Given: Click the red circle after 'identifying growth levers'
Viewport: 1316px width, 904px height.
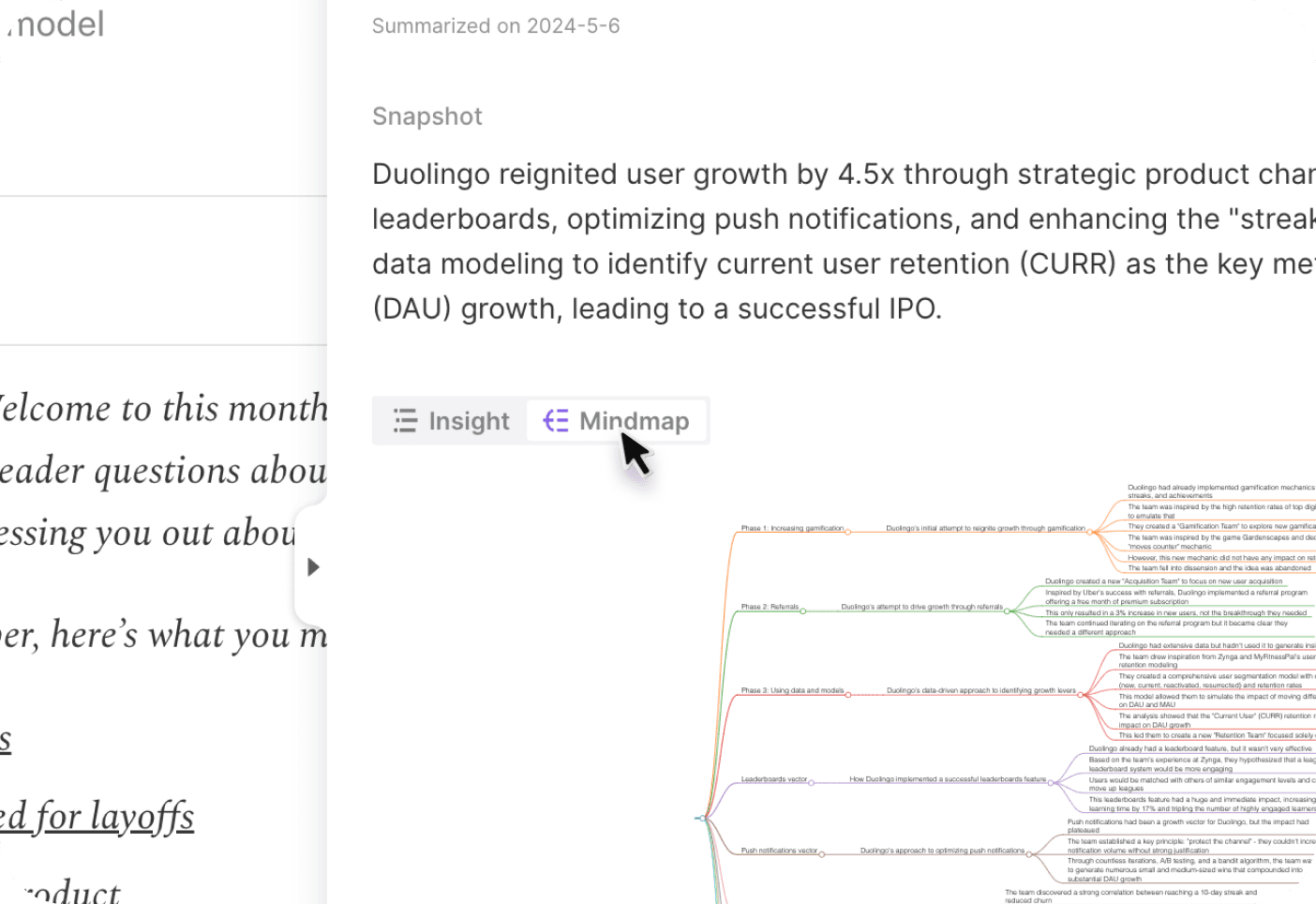Looking at the screenshot, I should [x=1081, y=694].
